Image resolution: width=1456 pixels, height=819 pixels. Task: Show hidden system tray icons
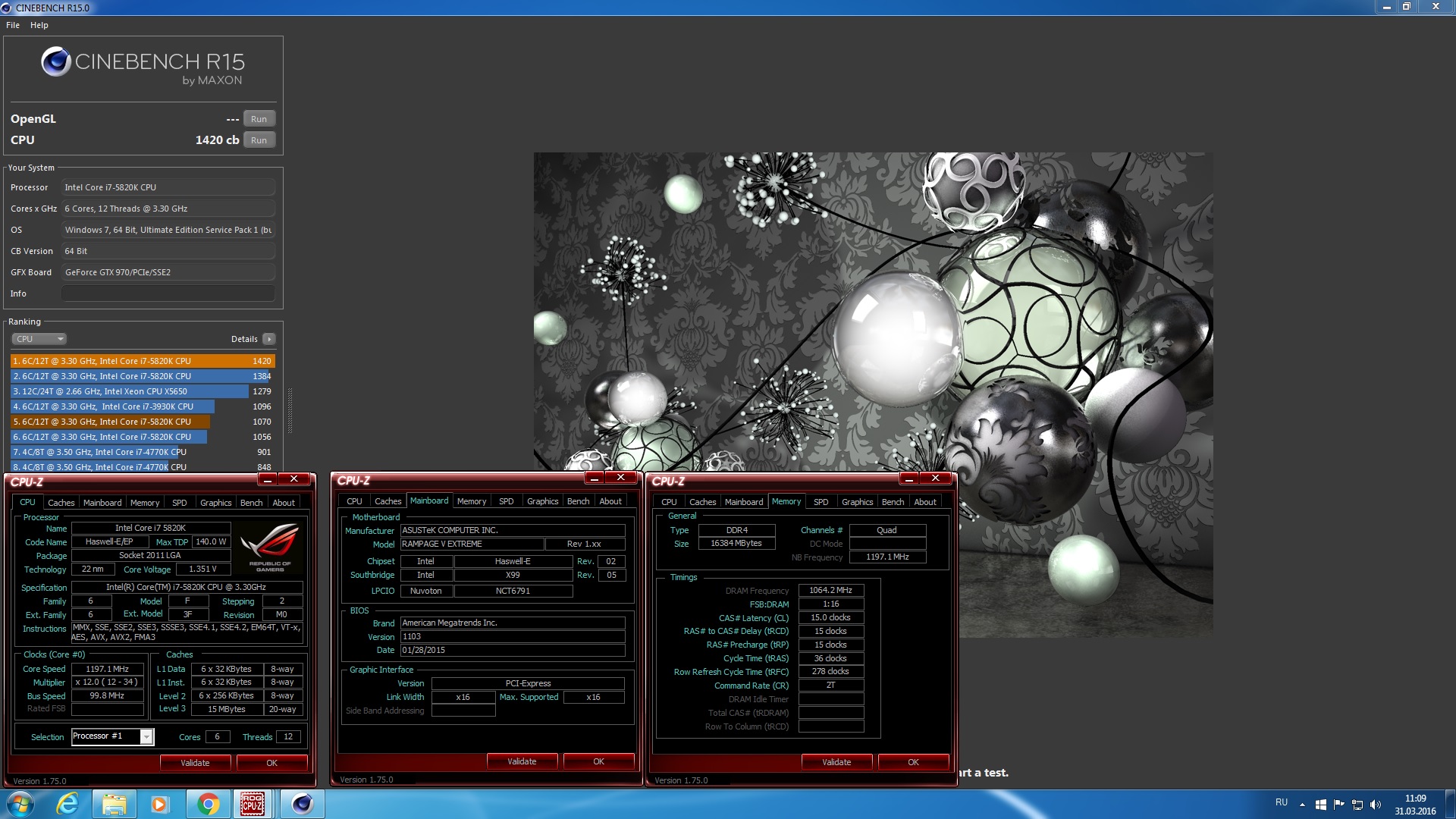[1302, 805]
